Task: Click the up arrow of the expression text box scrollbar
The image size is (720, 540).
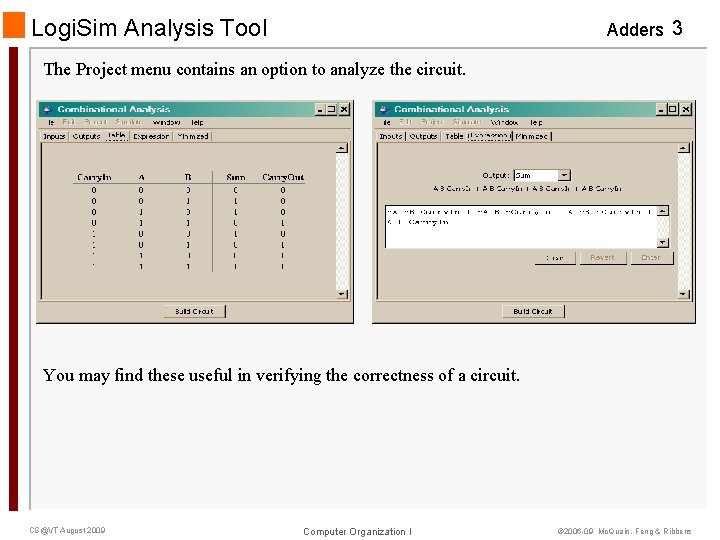Action: tap(663, 211)
